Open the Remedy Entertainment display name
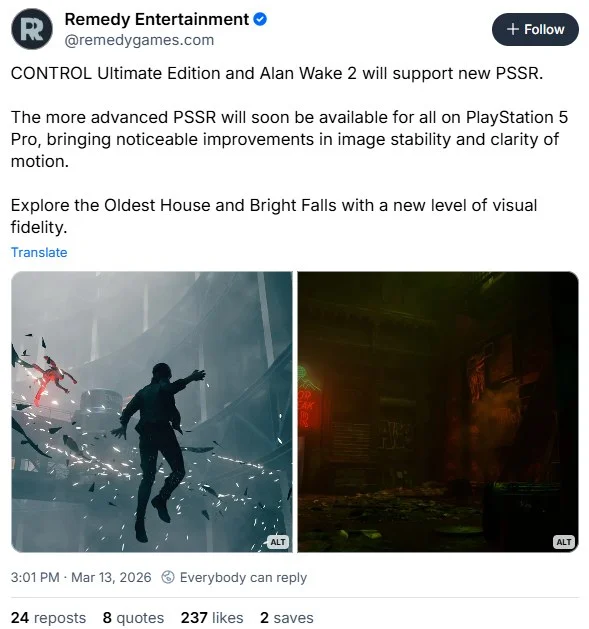589x629 pixels. (156, 19)
